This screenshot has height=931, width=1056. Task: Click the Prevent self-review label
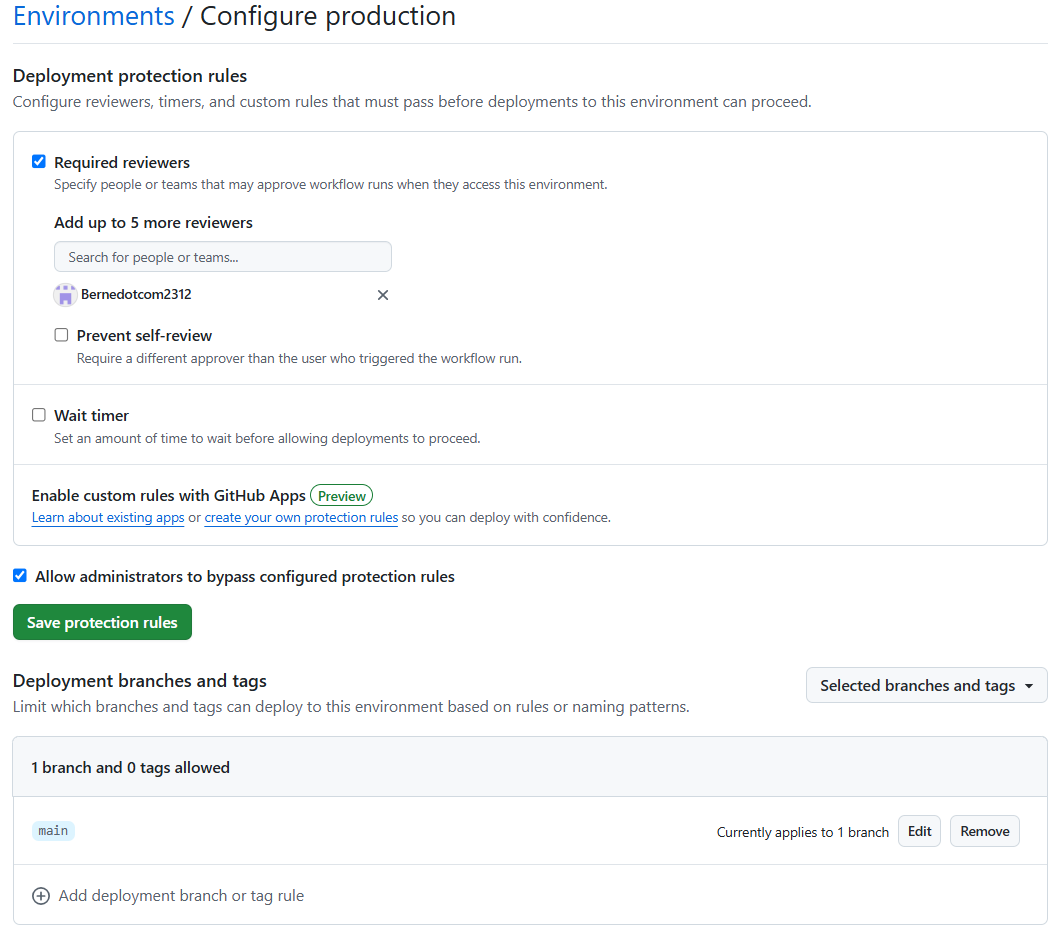click(144, 335)
